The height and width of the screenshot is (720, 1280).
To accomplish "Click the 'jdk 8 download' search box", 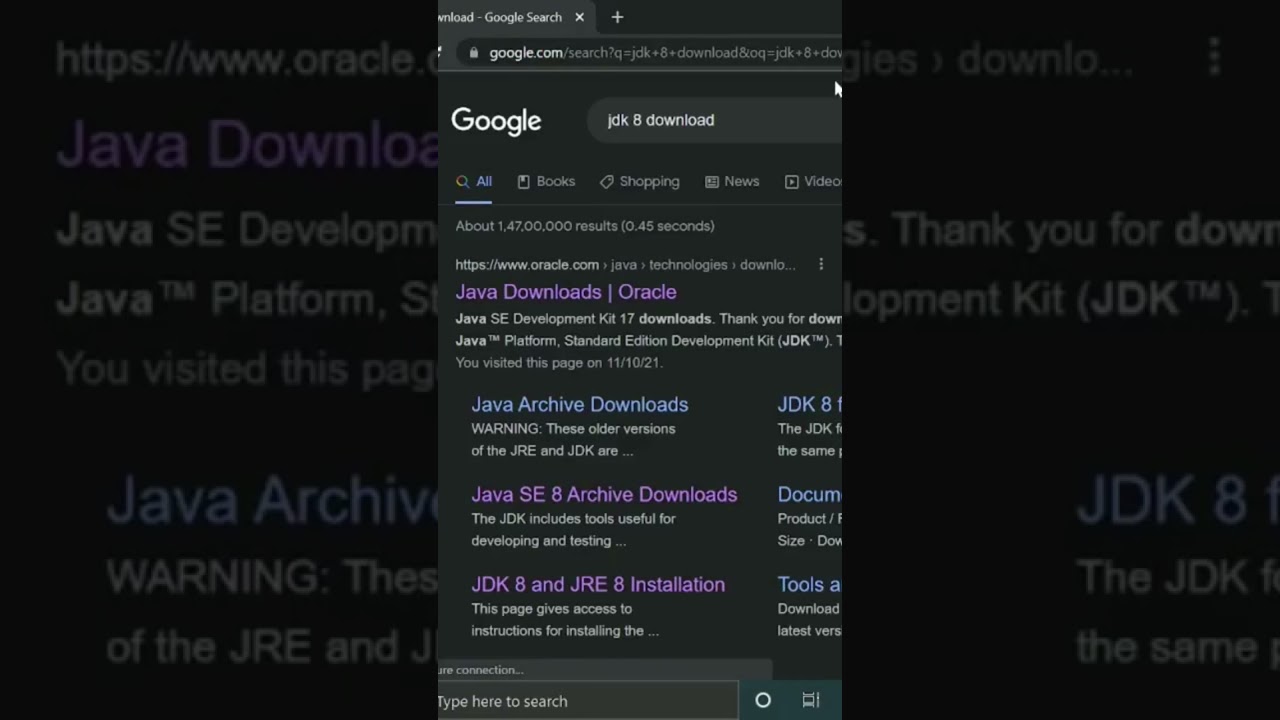I will point(715,120).
